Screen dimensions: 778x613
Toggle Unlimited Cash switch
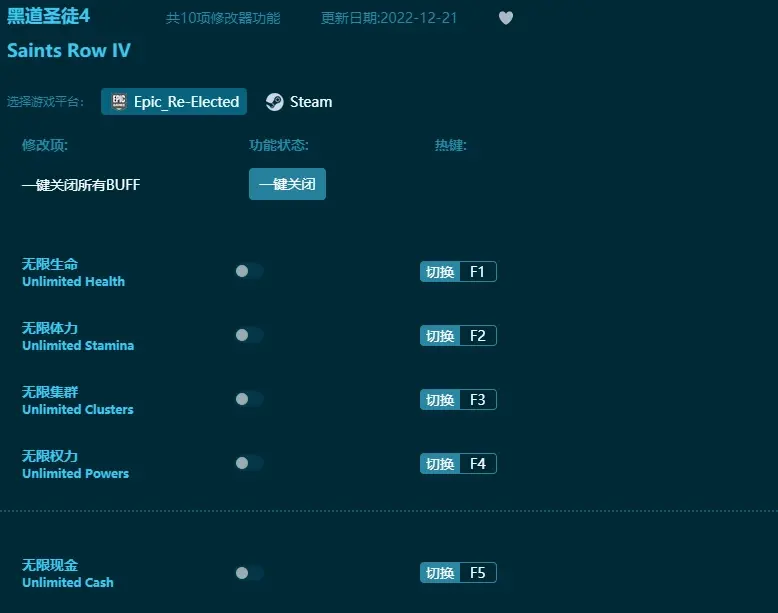[249, 573]
